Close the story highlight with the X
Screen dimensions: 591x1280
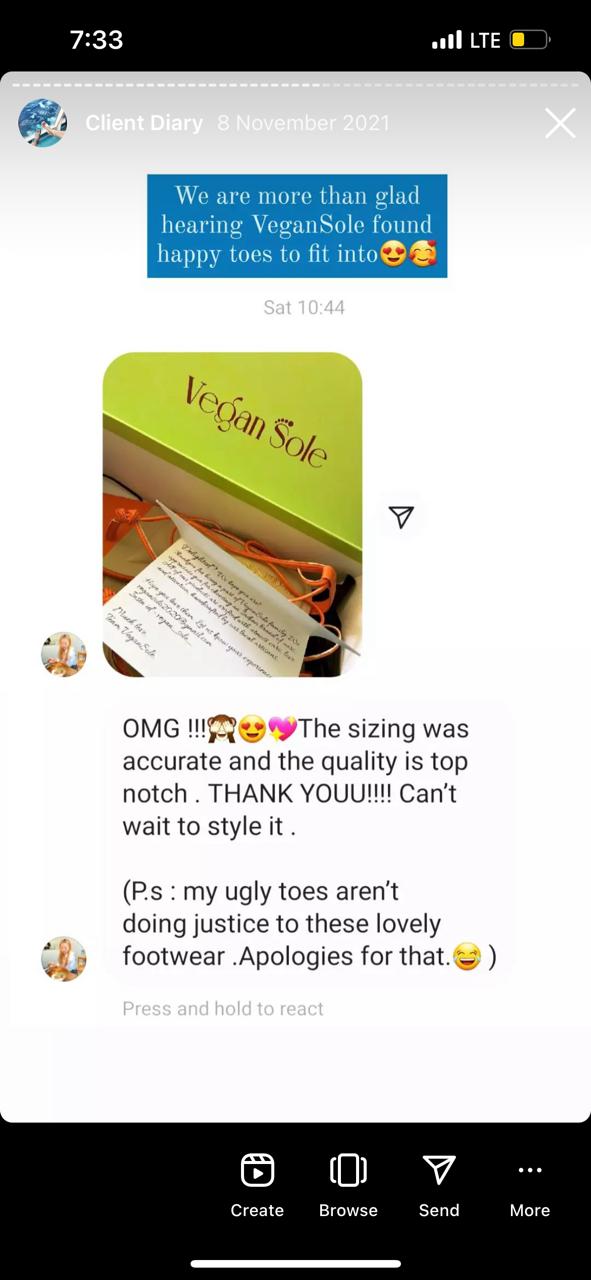tap(560, 123)
